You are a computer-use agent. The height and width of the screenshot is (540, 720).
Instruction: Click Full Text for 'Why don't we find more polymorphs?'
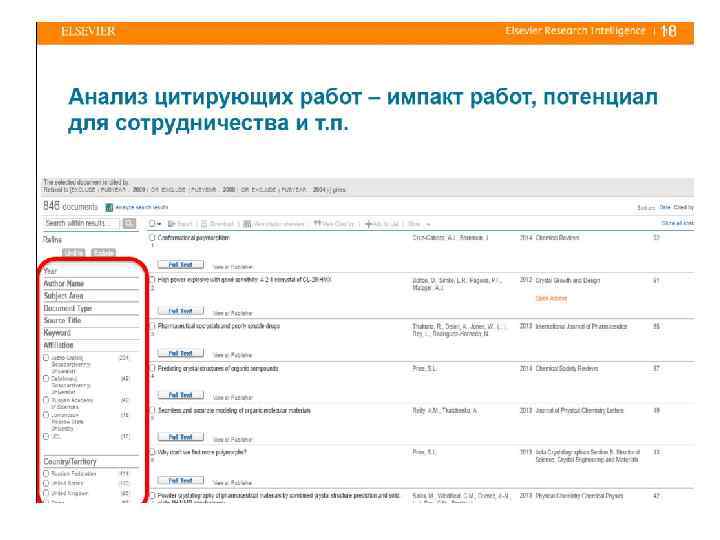click(x=180, y=480)
